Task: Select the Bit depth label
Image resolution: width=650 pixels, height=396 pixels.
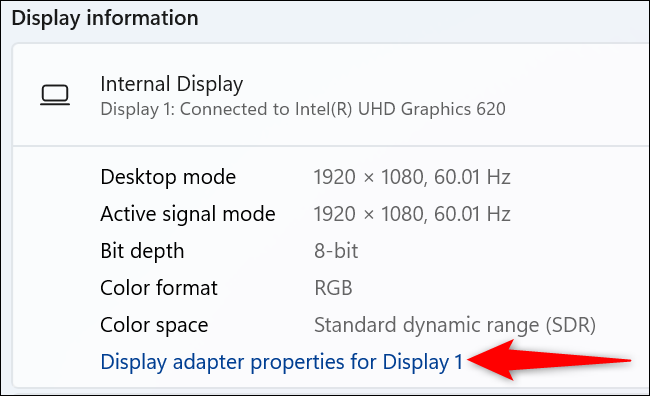Action: (142, 251)
